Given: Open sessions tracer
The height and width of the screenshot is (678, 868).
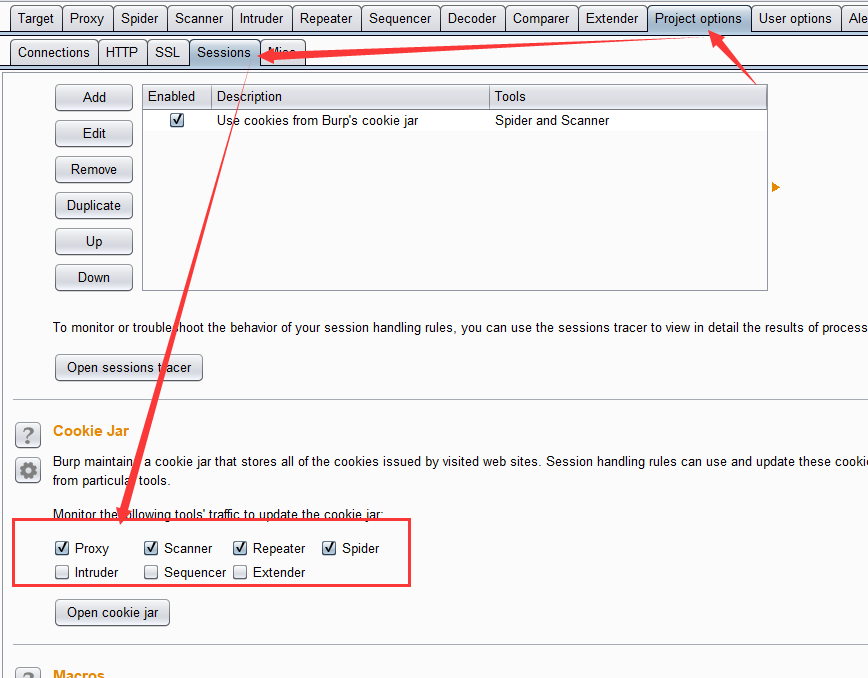Looking at the screenshot, I should (129, 368).
